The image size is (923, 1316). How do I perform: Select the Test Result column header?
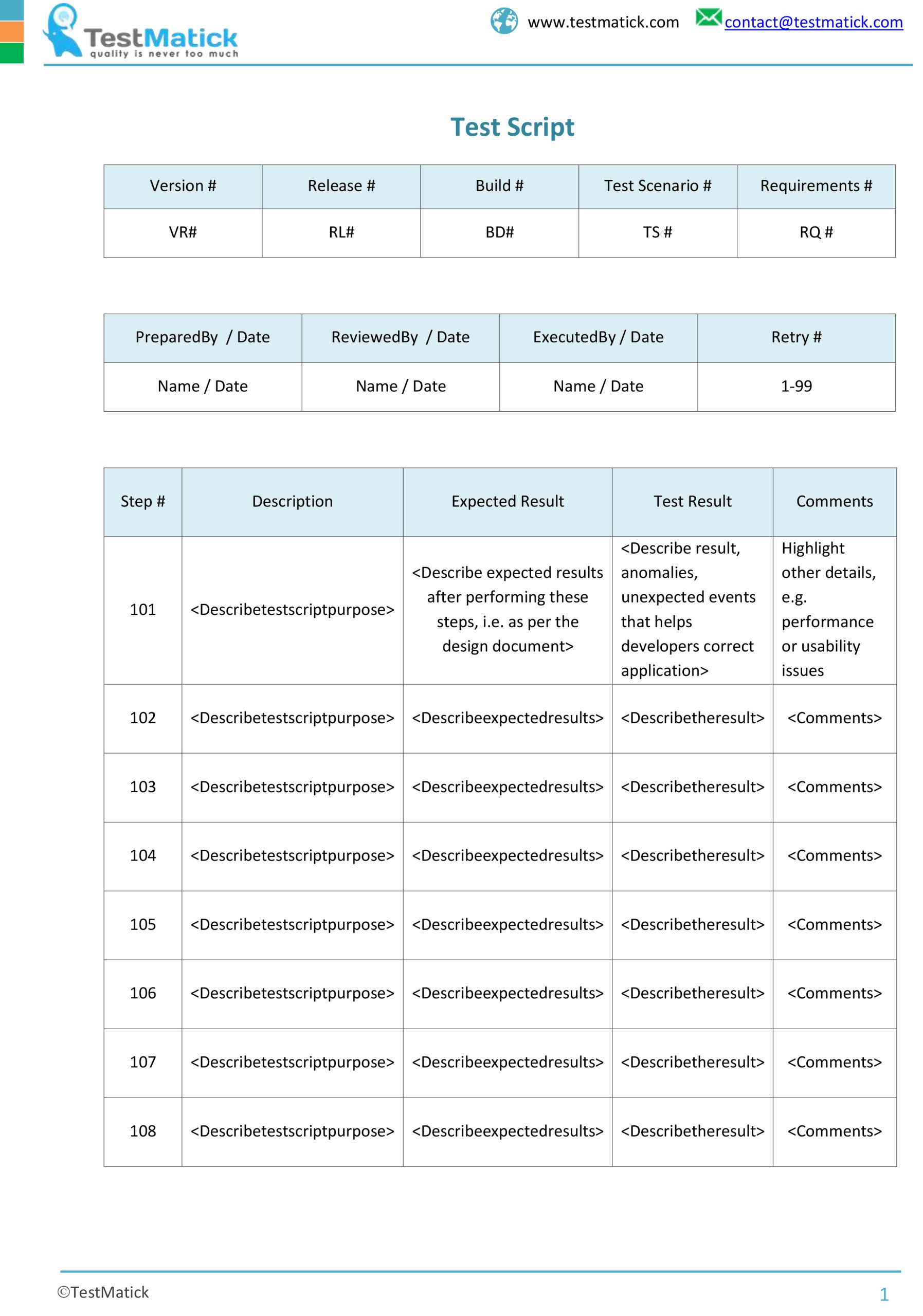pos(693,502)
